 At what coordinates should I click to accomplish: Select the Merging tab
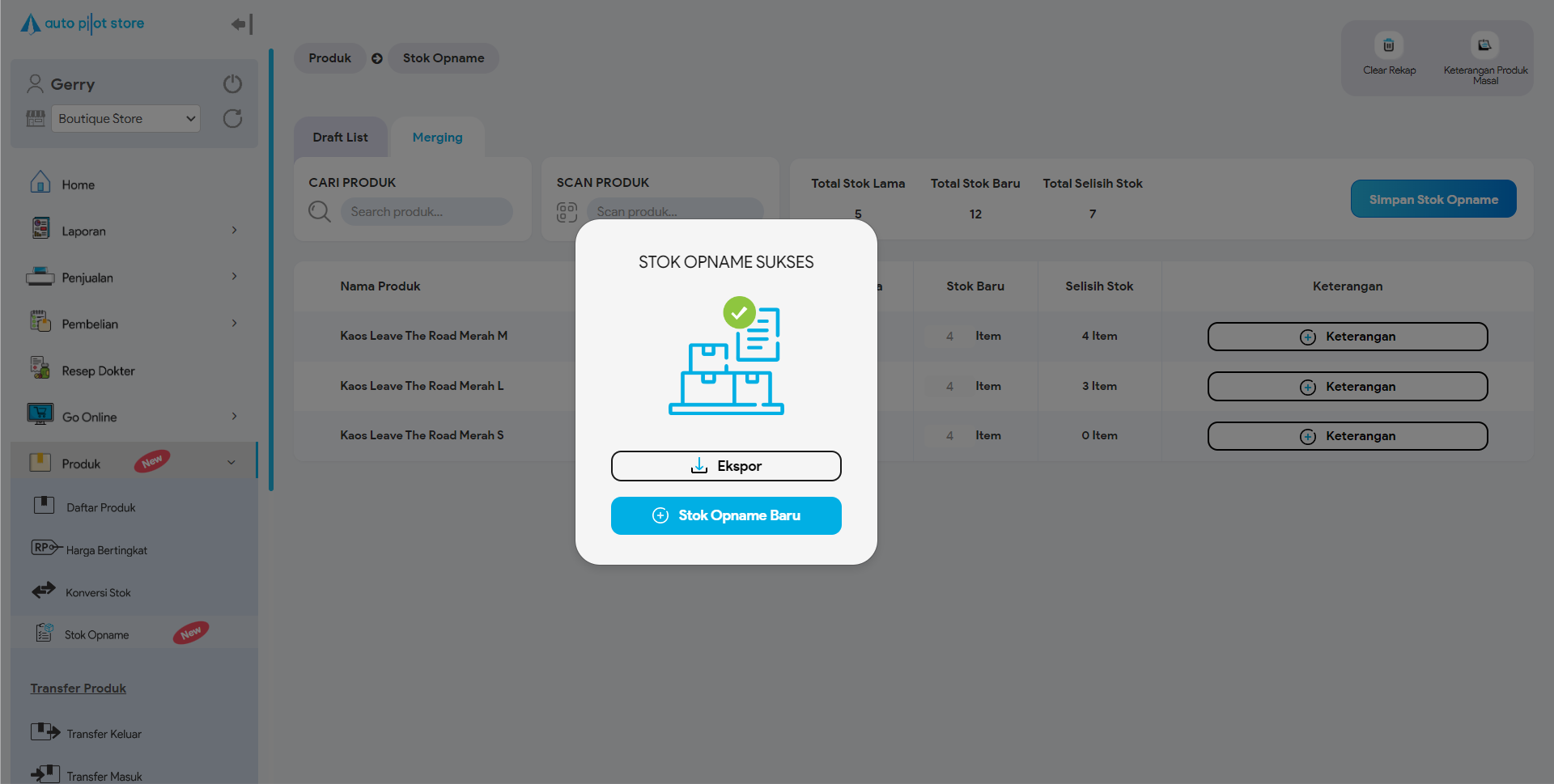click(x=437, y=138)
